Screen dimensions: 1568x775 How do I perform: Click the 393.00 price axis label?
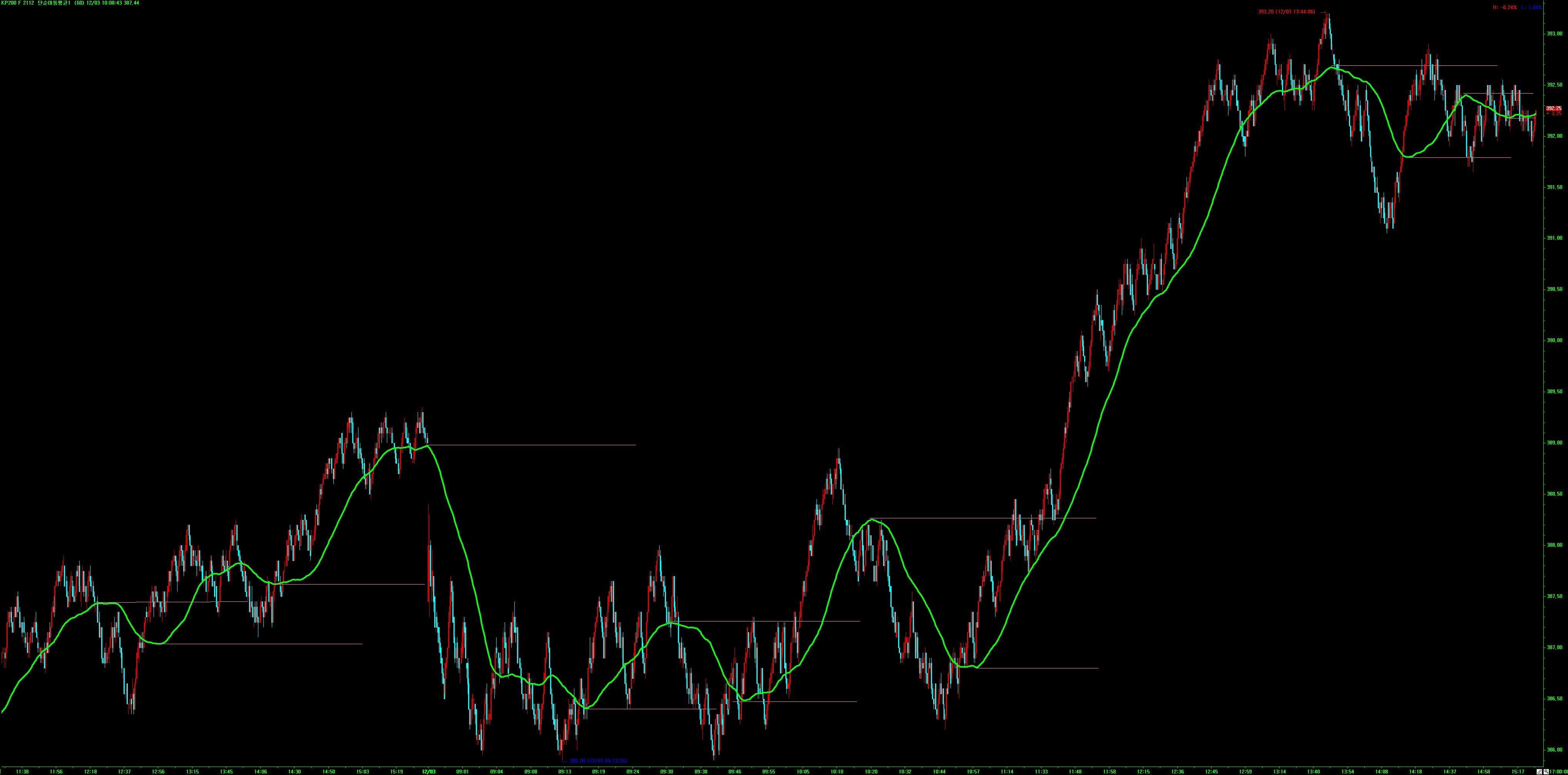(x=1554, y=33)
